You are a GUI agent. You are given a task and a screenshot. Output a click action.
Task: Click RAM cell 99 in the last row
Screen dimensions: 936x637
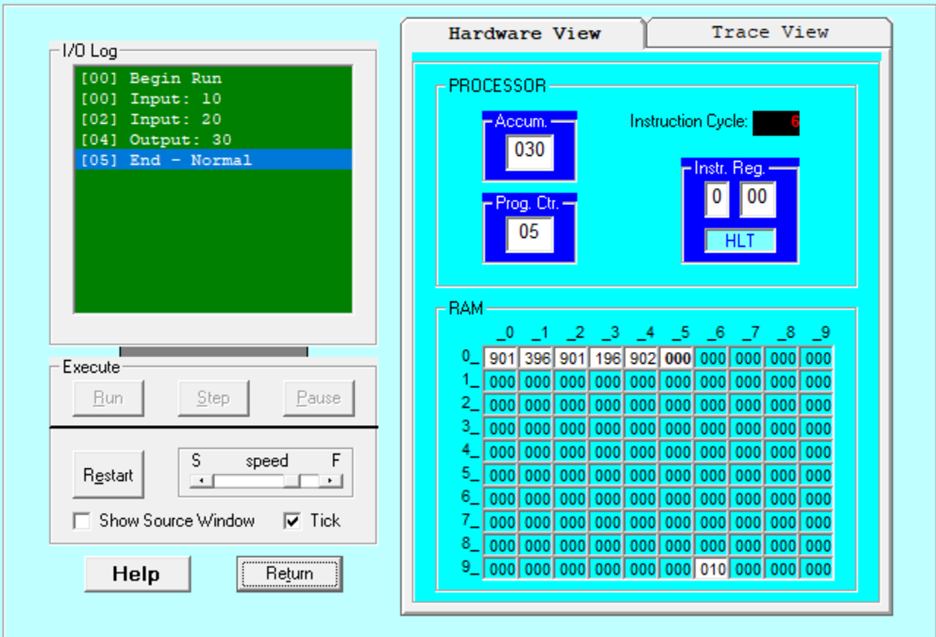point(818,569)
